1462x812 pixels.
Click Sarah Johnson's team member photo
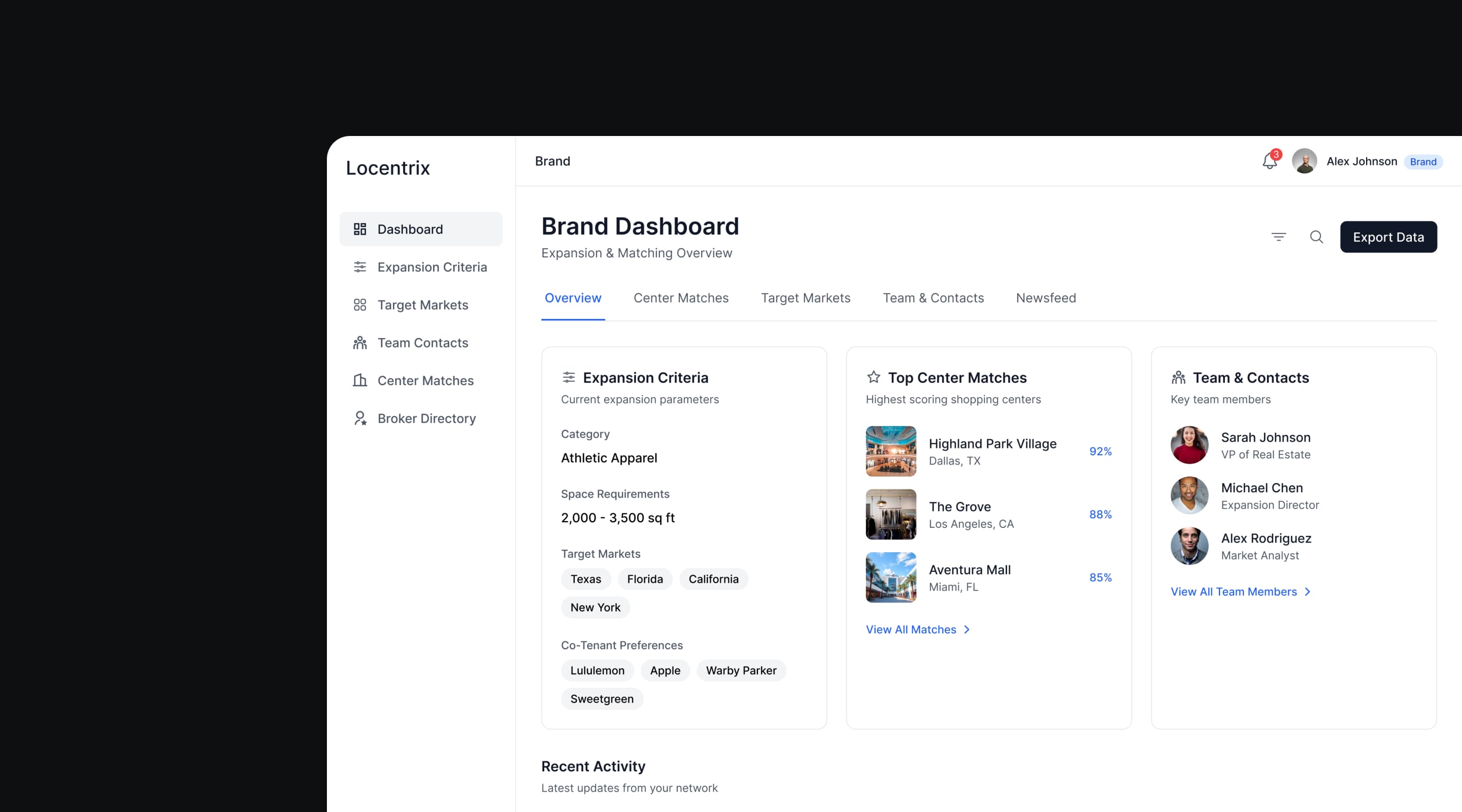pos(1189,445)
